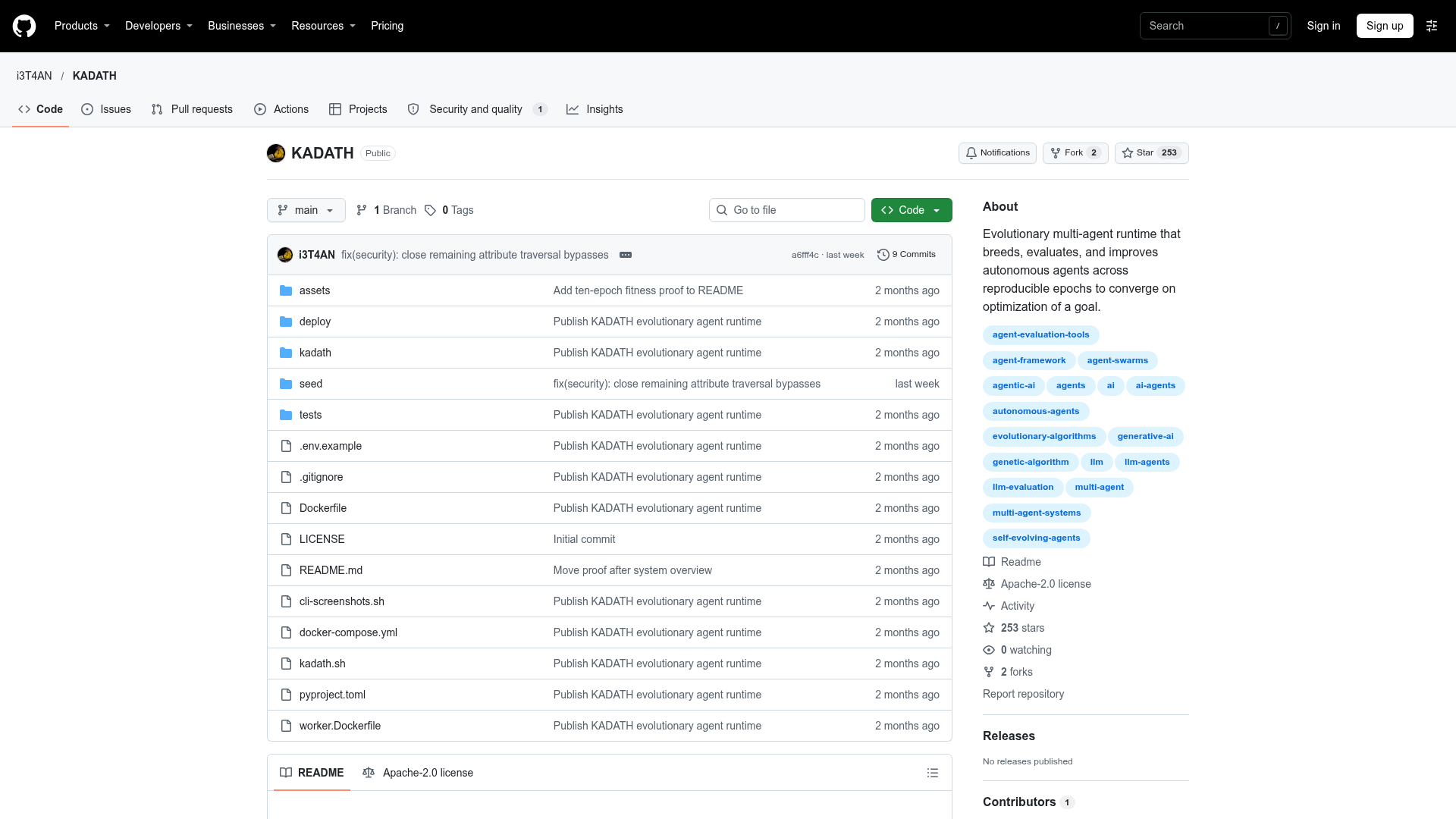Expand the Businesses menu
Viewport: 1456px width, 819px height.
coord(242,26)
